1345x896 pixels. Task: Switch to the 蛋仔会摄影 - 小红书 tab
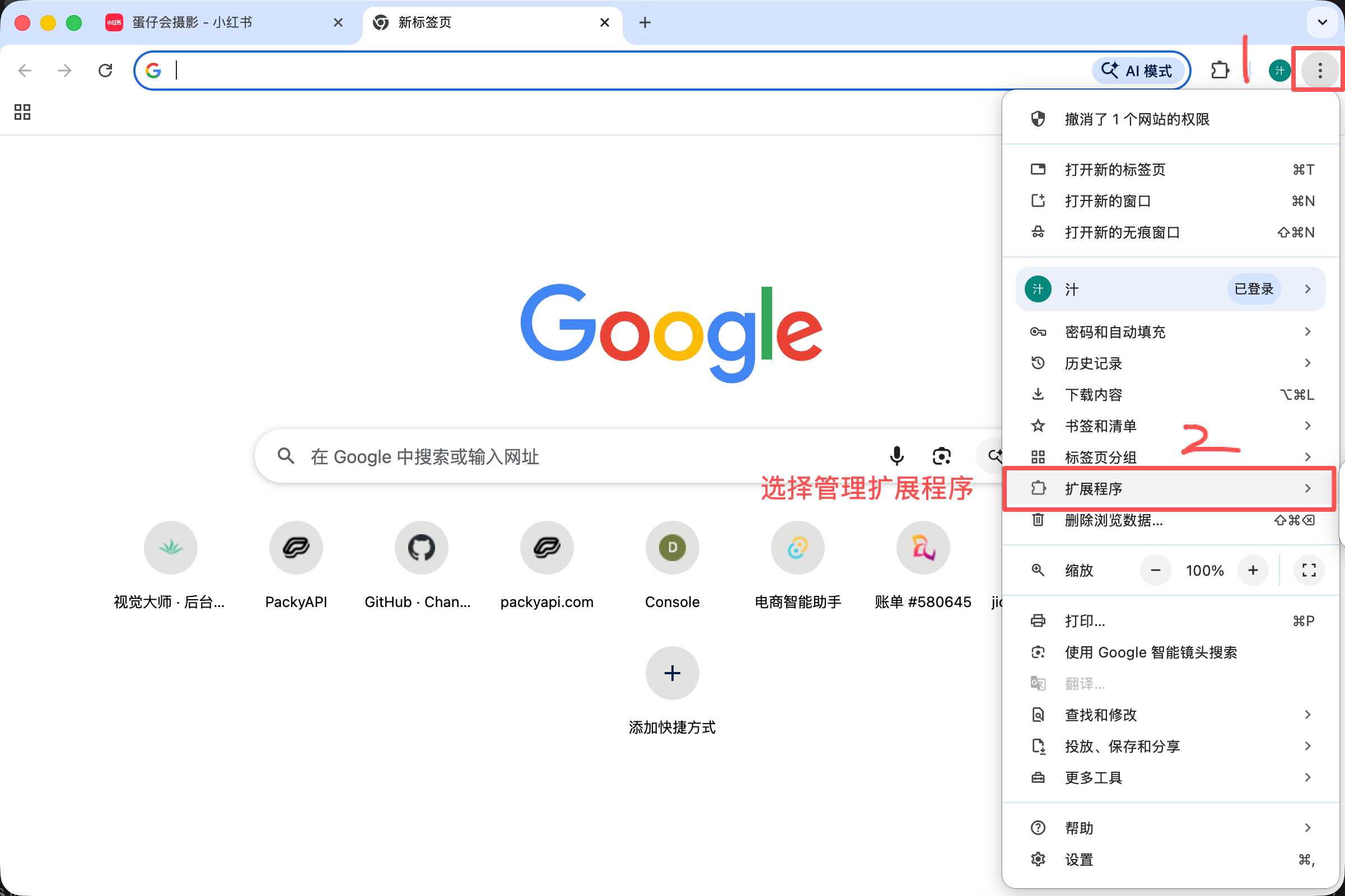[x=192, y=22]
